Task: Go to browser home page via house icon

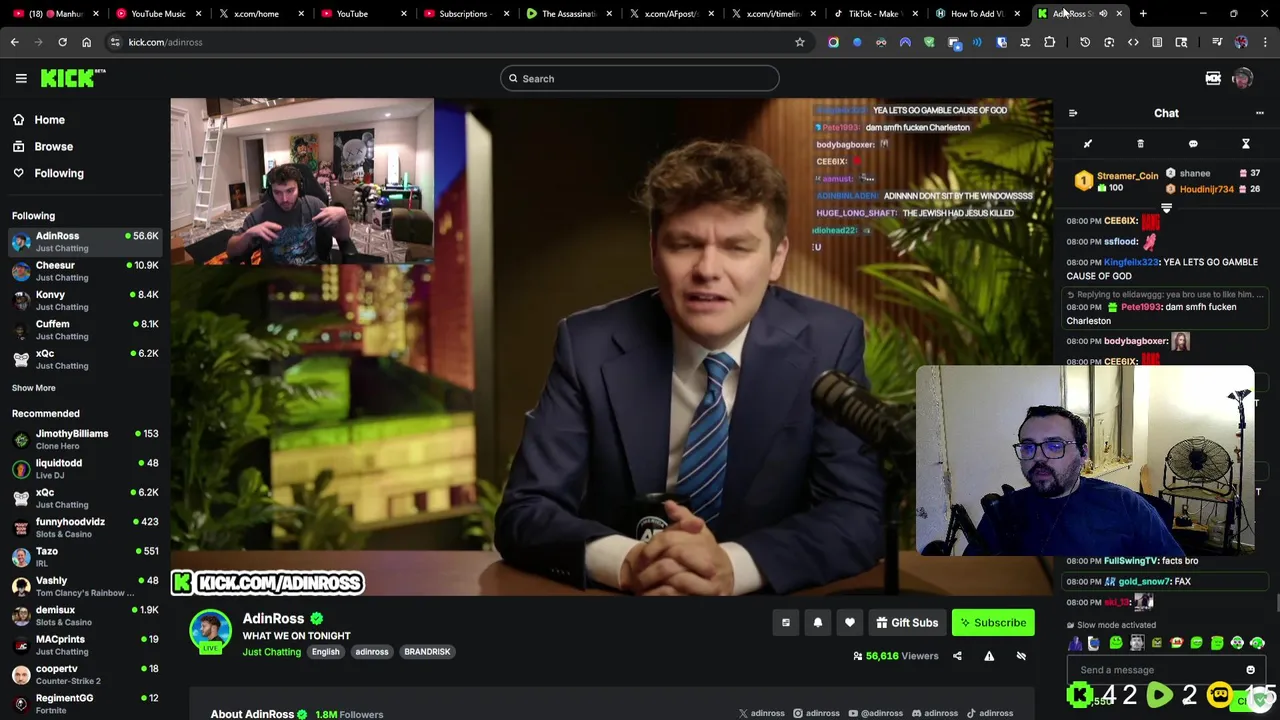Action: pyautogui.click(x=86, y=42)
